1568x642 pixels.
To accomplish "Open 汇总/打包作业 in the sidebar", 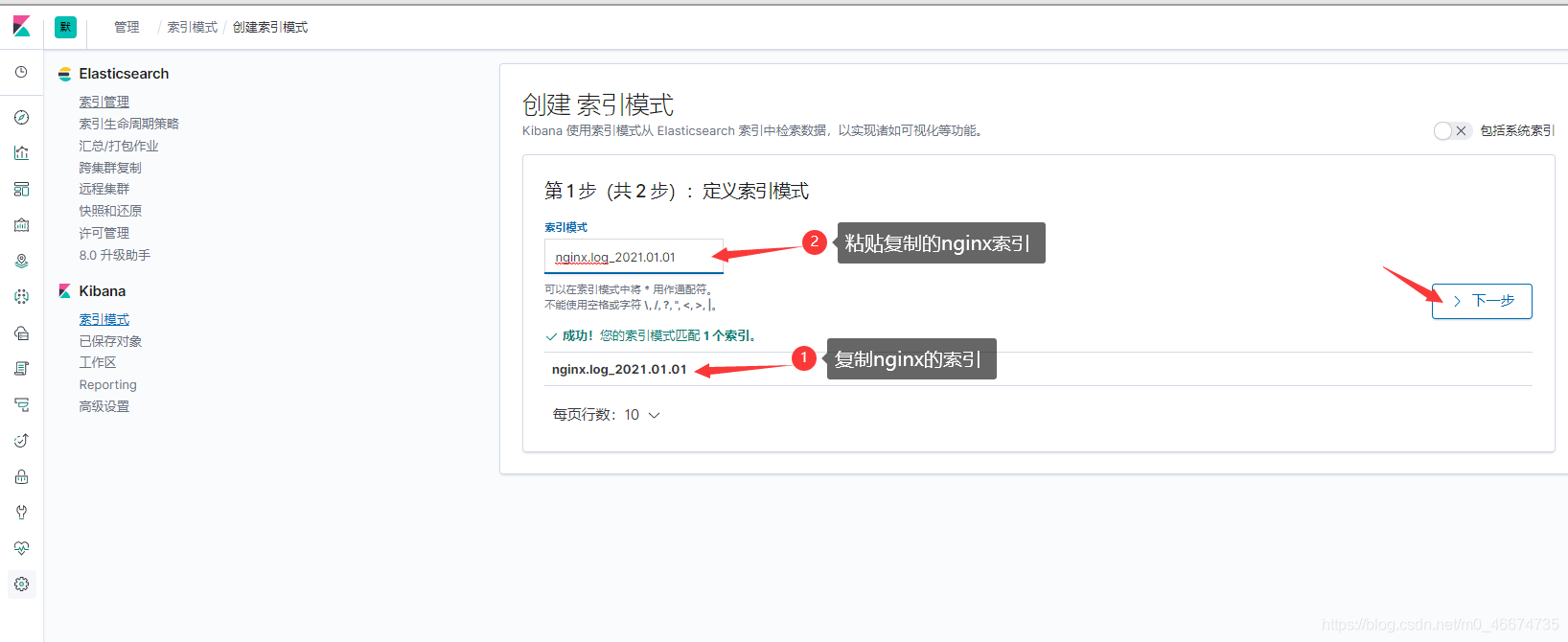I will 119,146.
